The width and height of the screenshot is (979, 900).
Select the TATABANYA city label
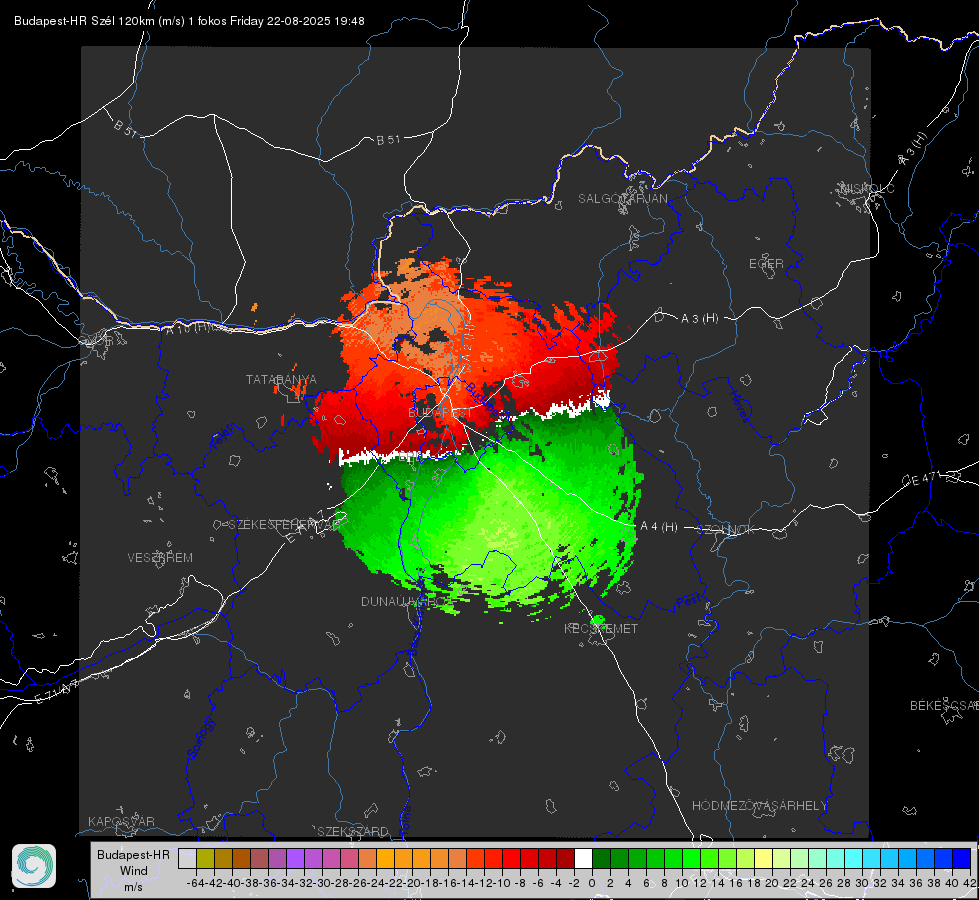281,380
